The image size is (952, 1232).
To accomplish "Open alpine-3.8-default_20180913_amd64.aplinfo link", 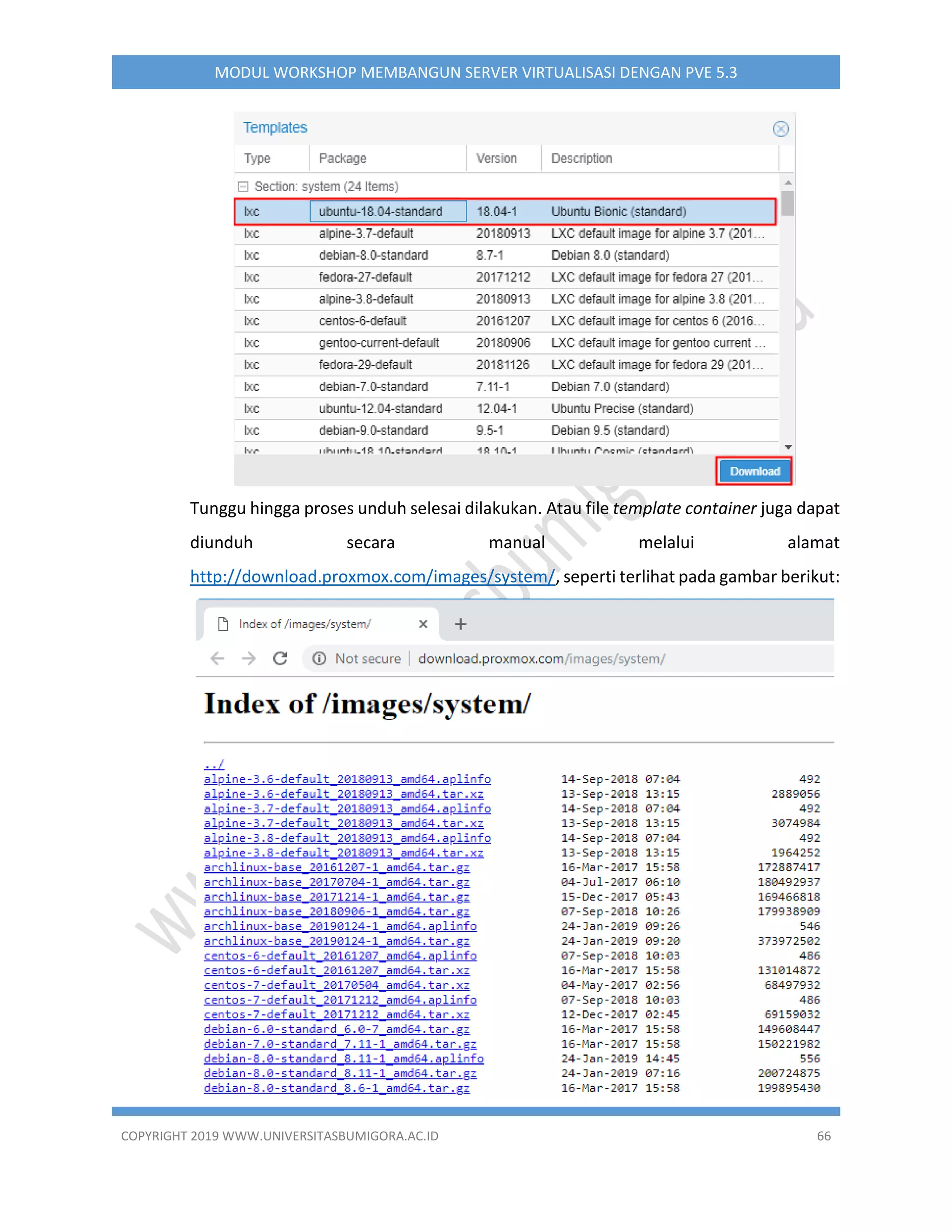I will tap(347, 838).
